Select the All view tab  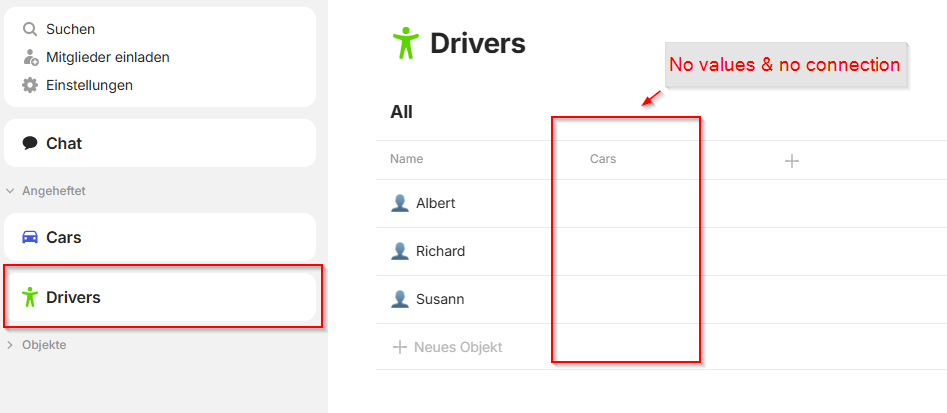click(x=401, y=112)
